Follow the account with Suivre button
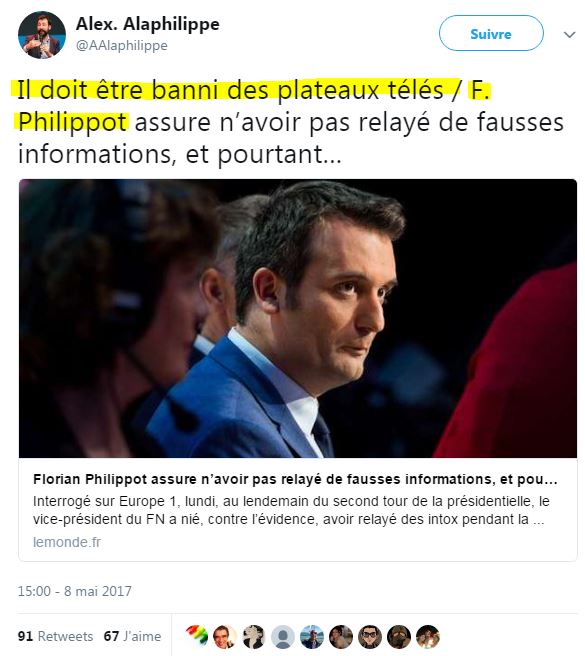Image resolution: width=585 pixels, height=656 pixels. pyautogui.click(x=491, y=33)
